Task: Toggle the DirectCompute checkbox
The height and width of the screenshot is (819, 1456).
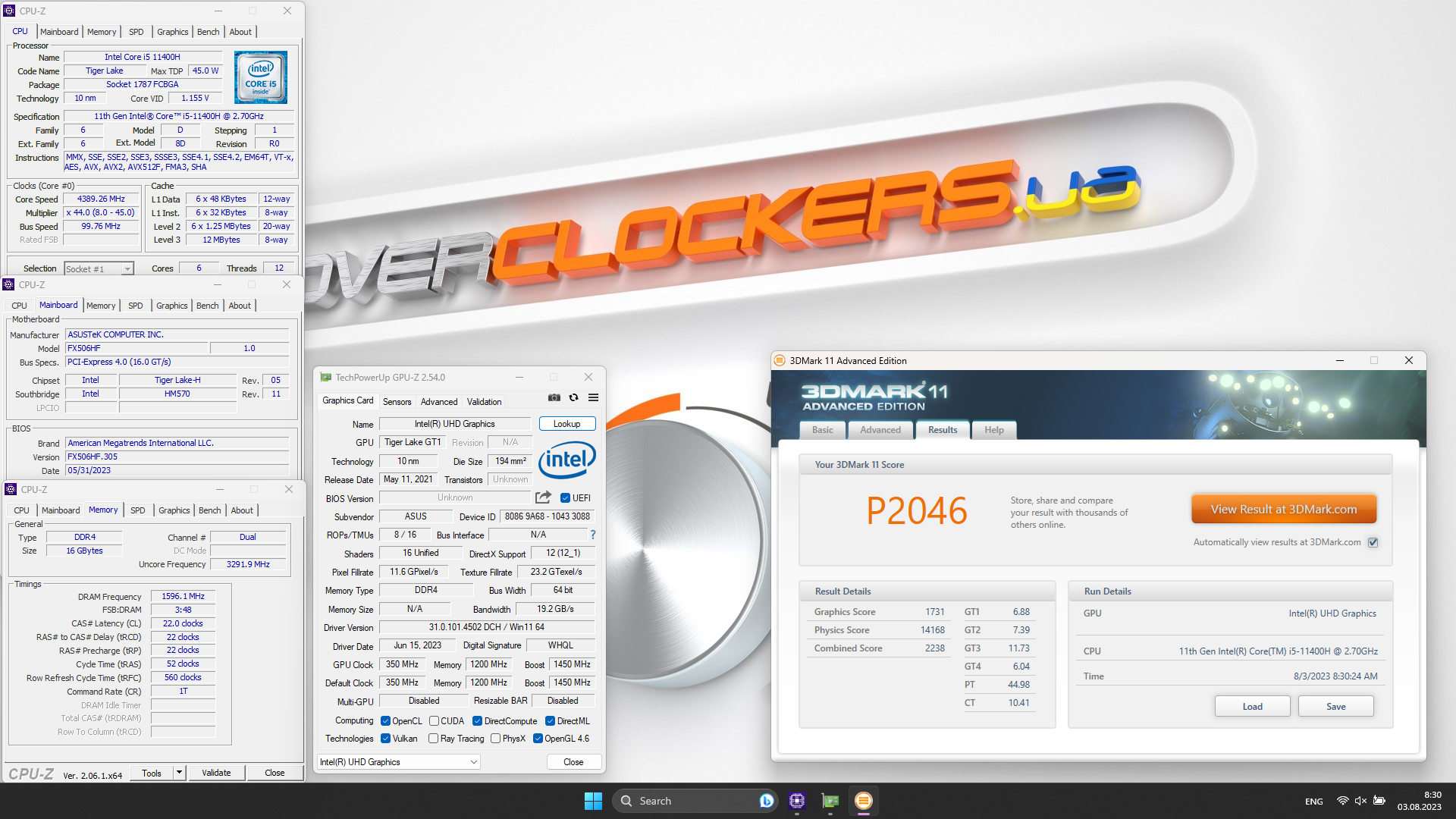Action: [477, 721]
